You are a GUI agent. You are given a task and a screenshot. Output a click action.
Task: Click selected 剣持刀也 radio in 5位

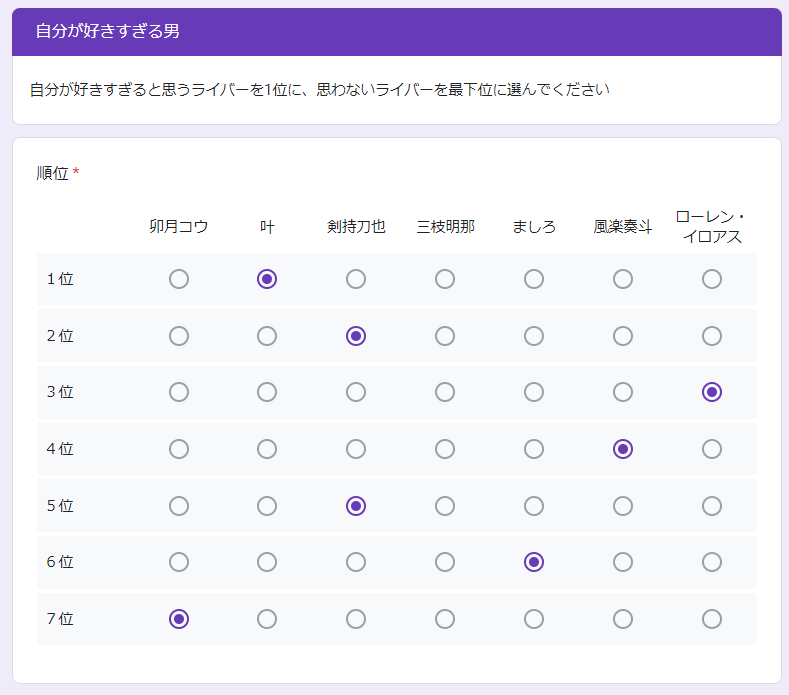356,506
